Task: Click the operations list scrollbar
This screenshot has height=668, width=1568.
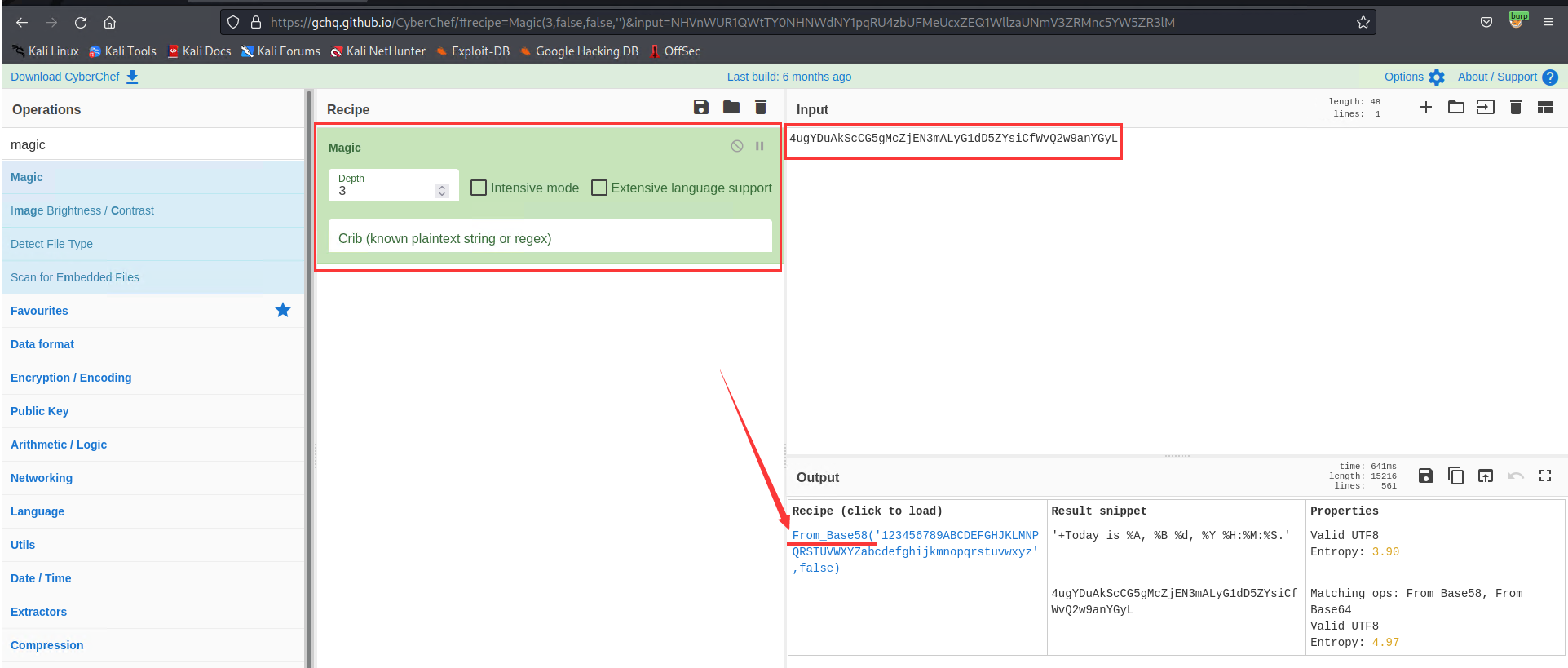Action: point(308,378)
